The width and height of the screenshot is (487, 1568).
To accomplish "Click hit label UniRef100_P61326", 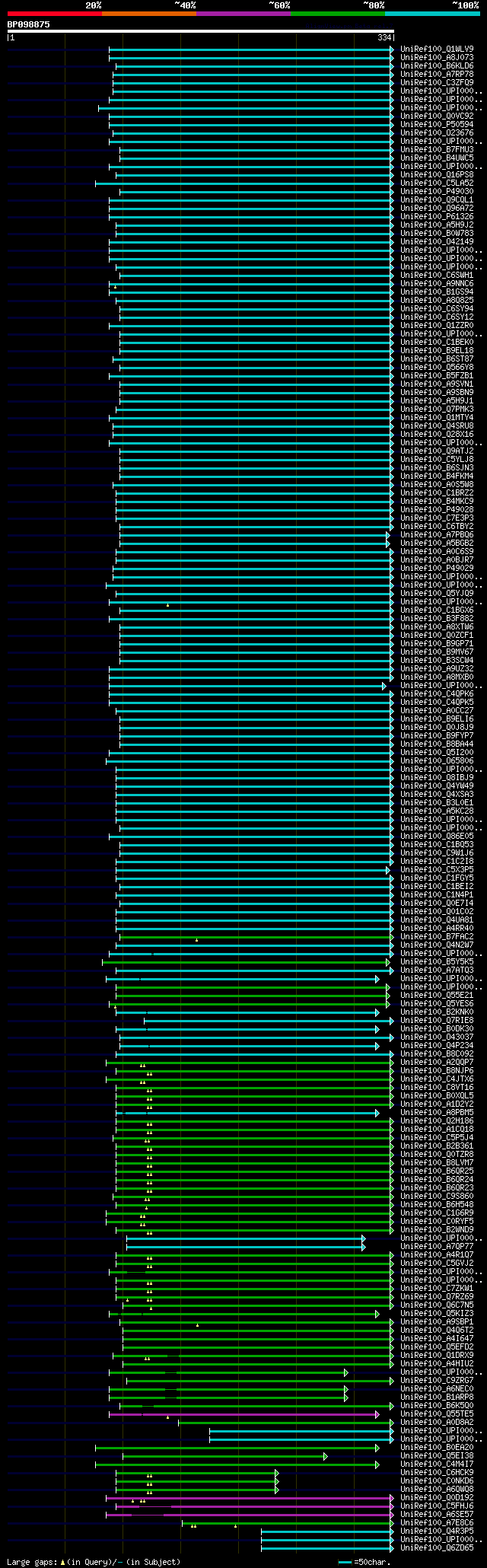I will point(437,216).
